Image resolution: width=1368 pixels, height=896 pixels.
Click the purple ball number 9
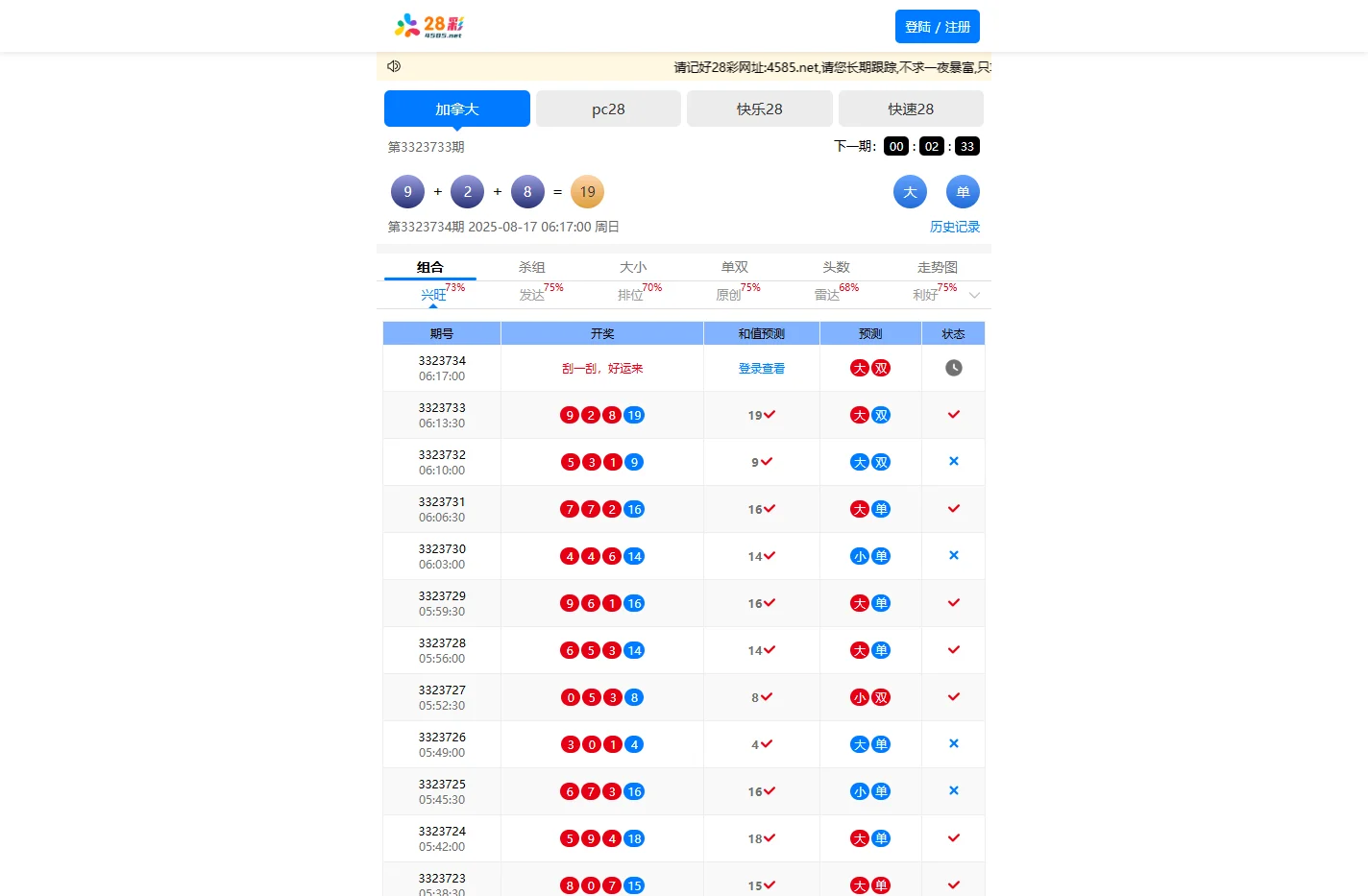[407, 192]
